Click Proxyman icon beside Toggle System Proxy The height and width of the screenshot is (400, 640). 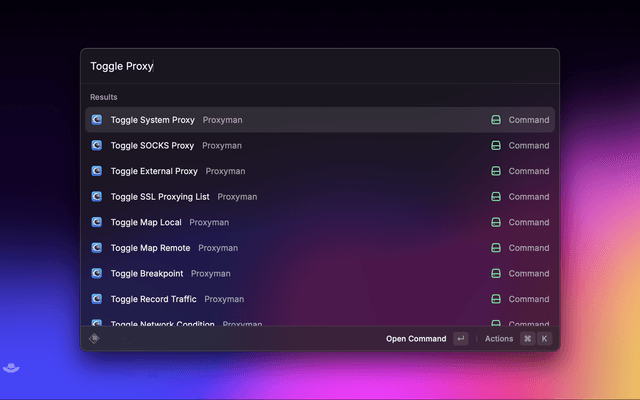pos(97,120)
